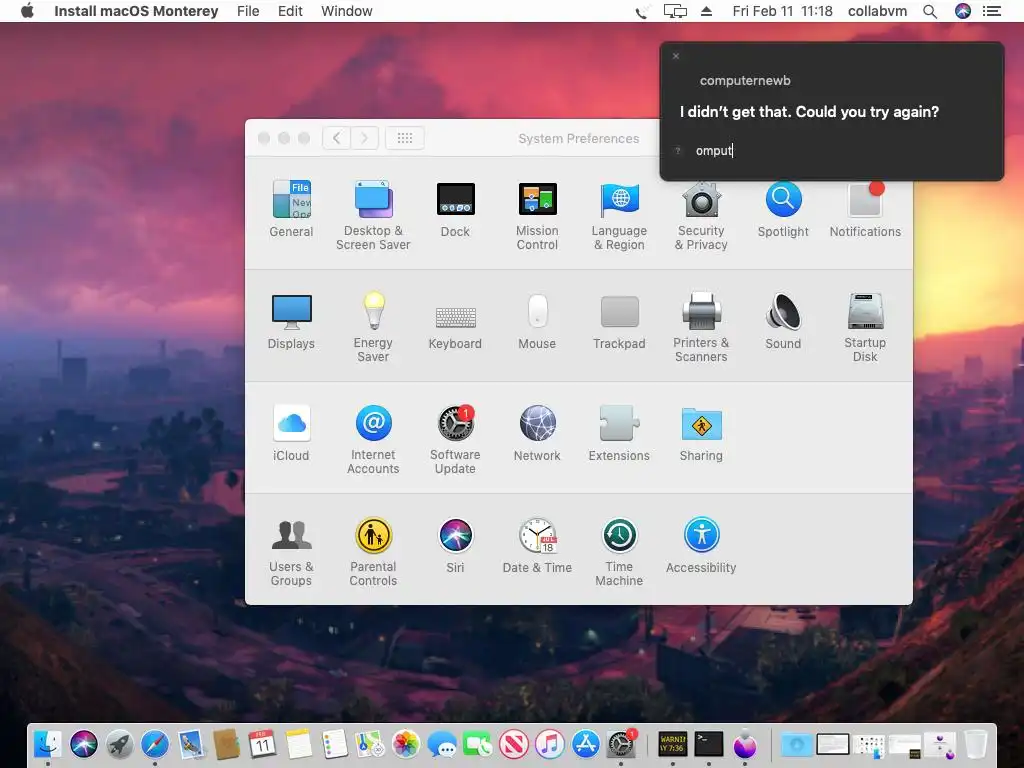
Task: Open the Apple menu
Action: 27,11
